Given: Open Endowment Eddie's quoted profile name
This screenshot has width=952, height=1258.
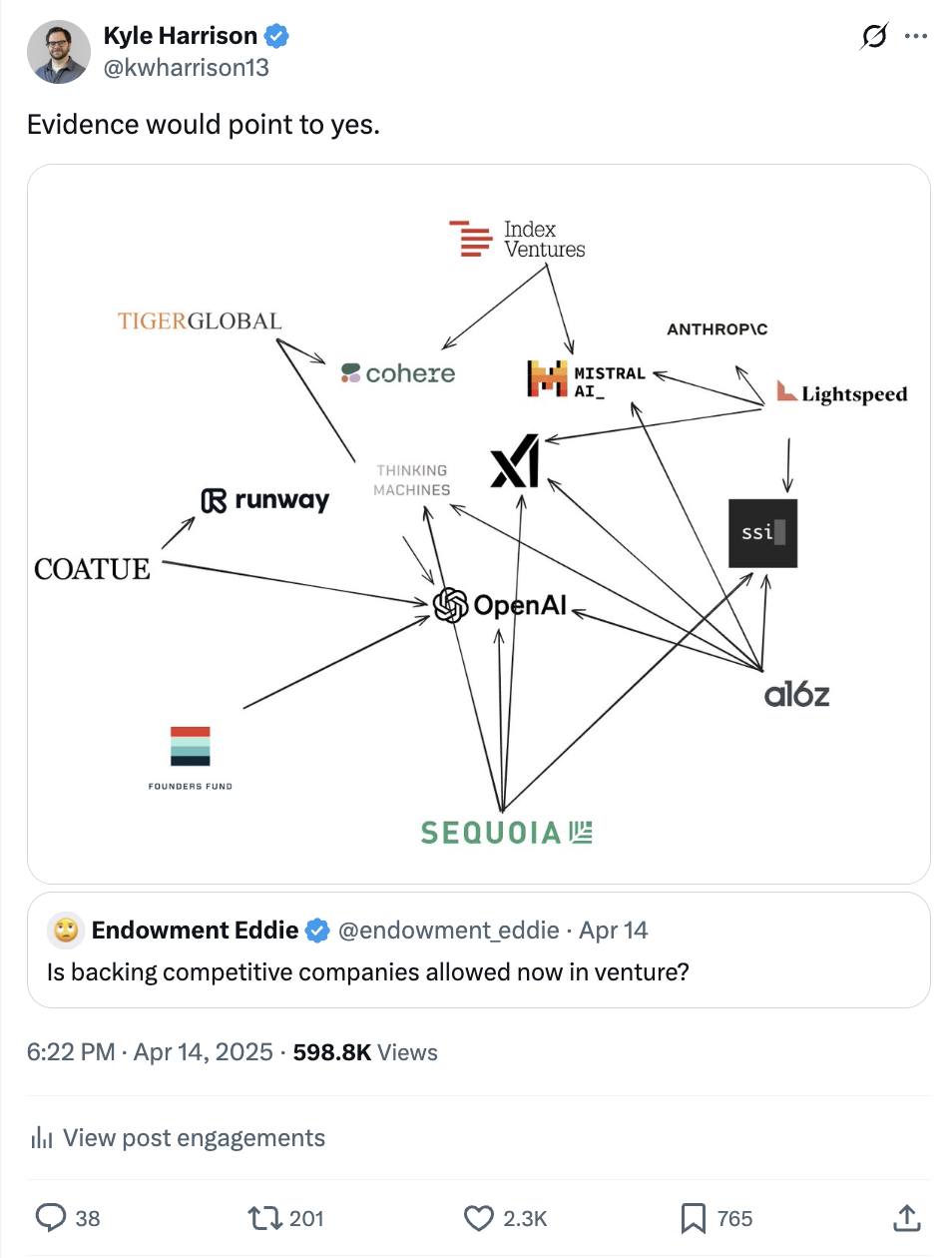Looking at the screenshot, I should point(195,930).
